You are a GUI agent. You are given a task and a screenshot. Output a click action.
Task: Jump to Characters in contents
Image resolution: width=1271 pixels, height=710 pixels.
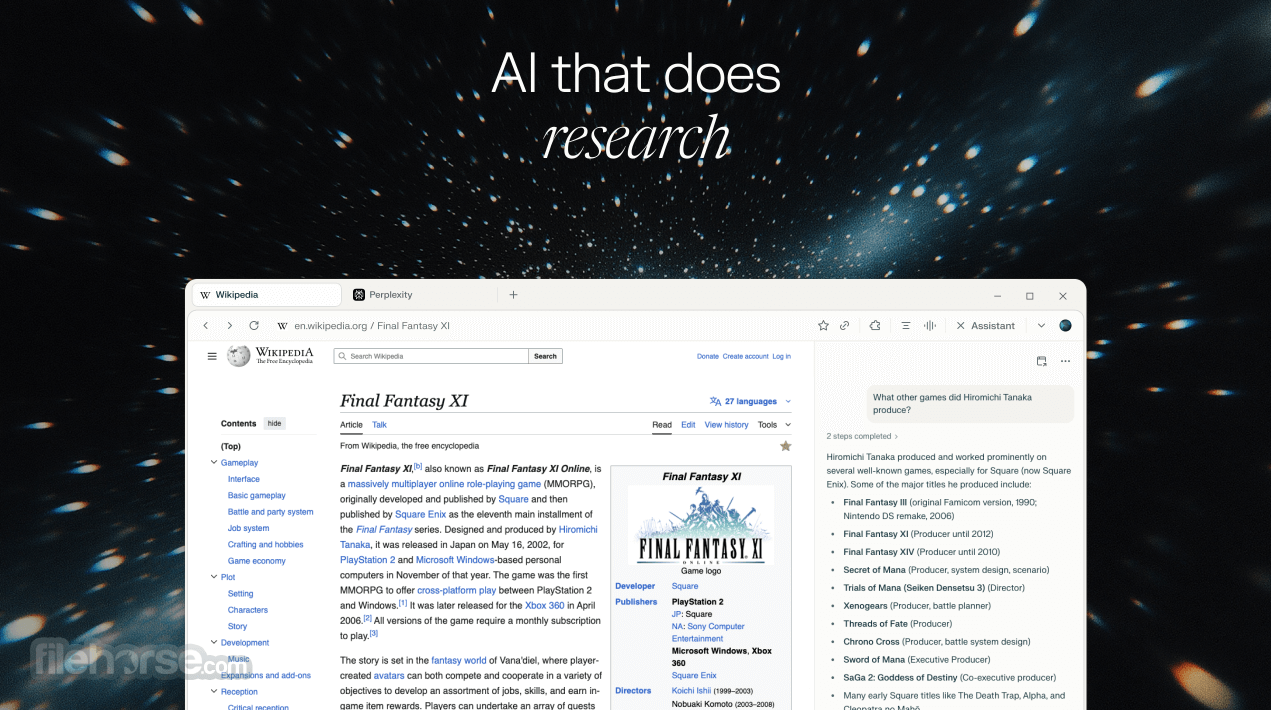pos(248,610)
